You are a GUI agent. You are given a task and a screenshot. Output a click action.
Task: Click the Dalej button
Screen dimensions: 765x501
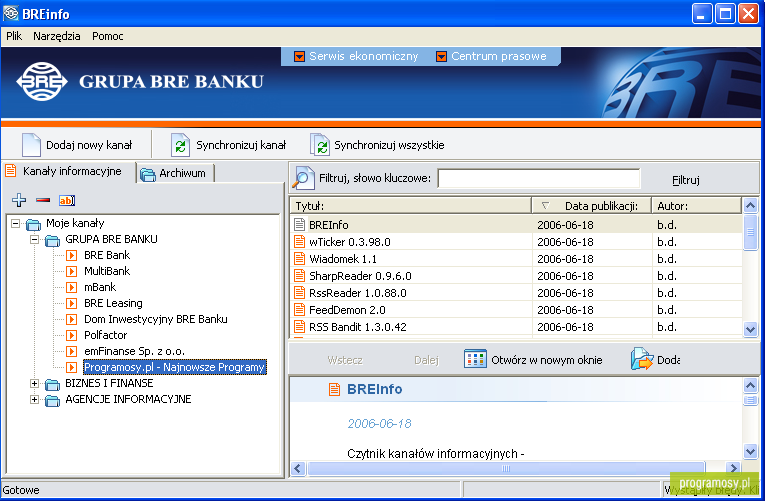(x=426, y=360)
